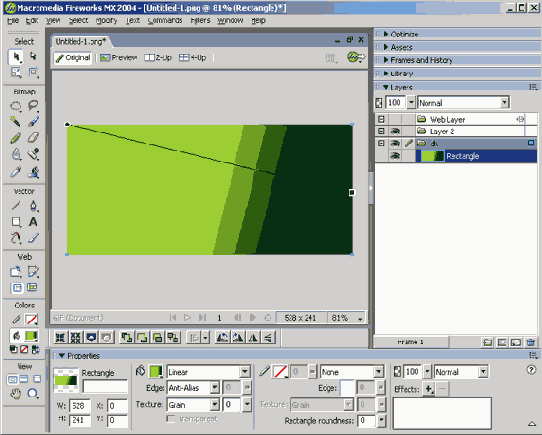Hide the Rectangle object in Layers
542x435 pixels.
(395, 156)
